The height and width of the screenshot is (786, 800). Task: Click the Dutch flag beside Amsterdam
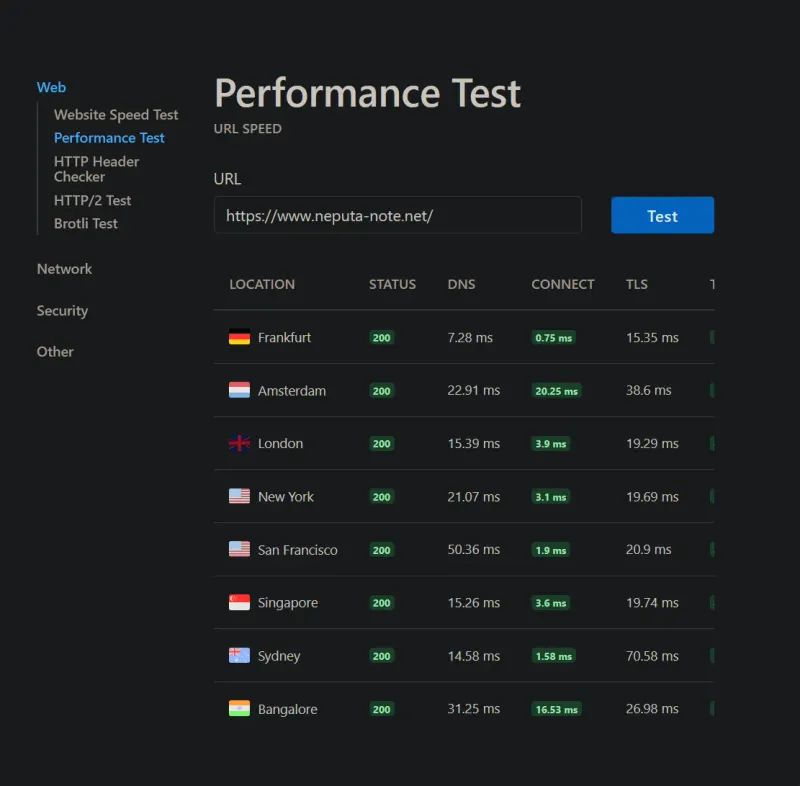[239, 391]
